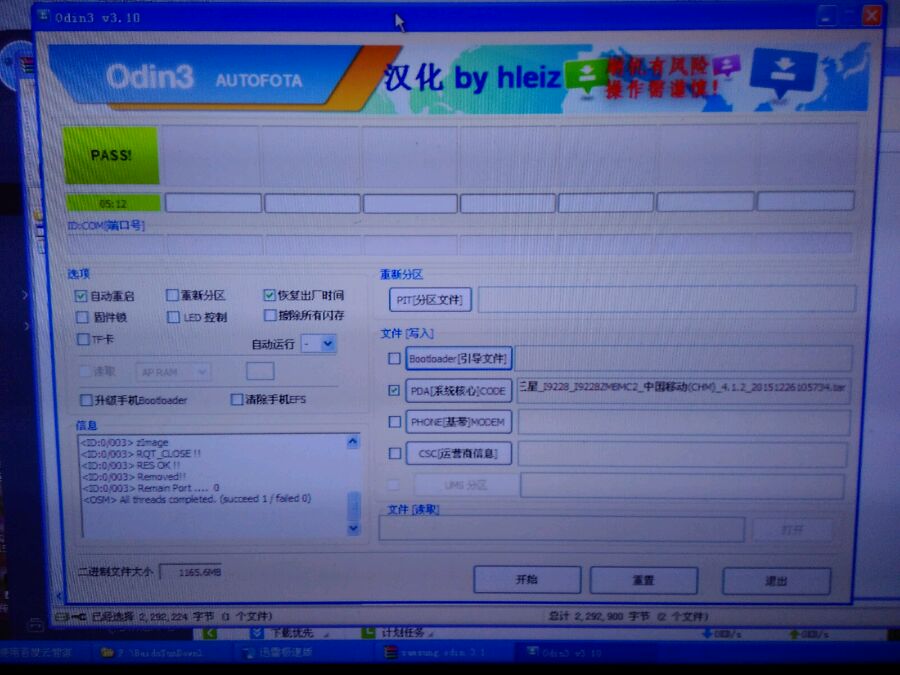Click the 'Removed!!' log line

pos(134,476)
